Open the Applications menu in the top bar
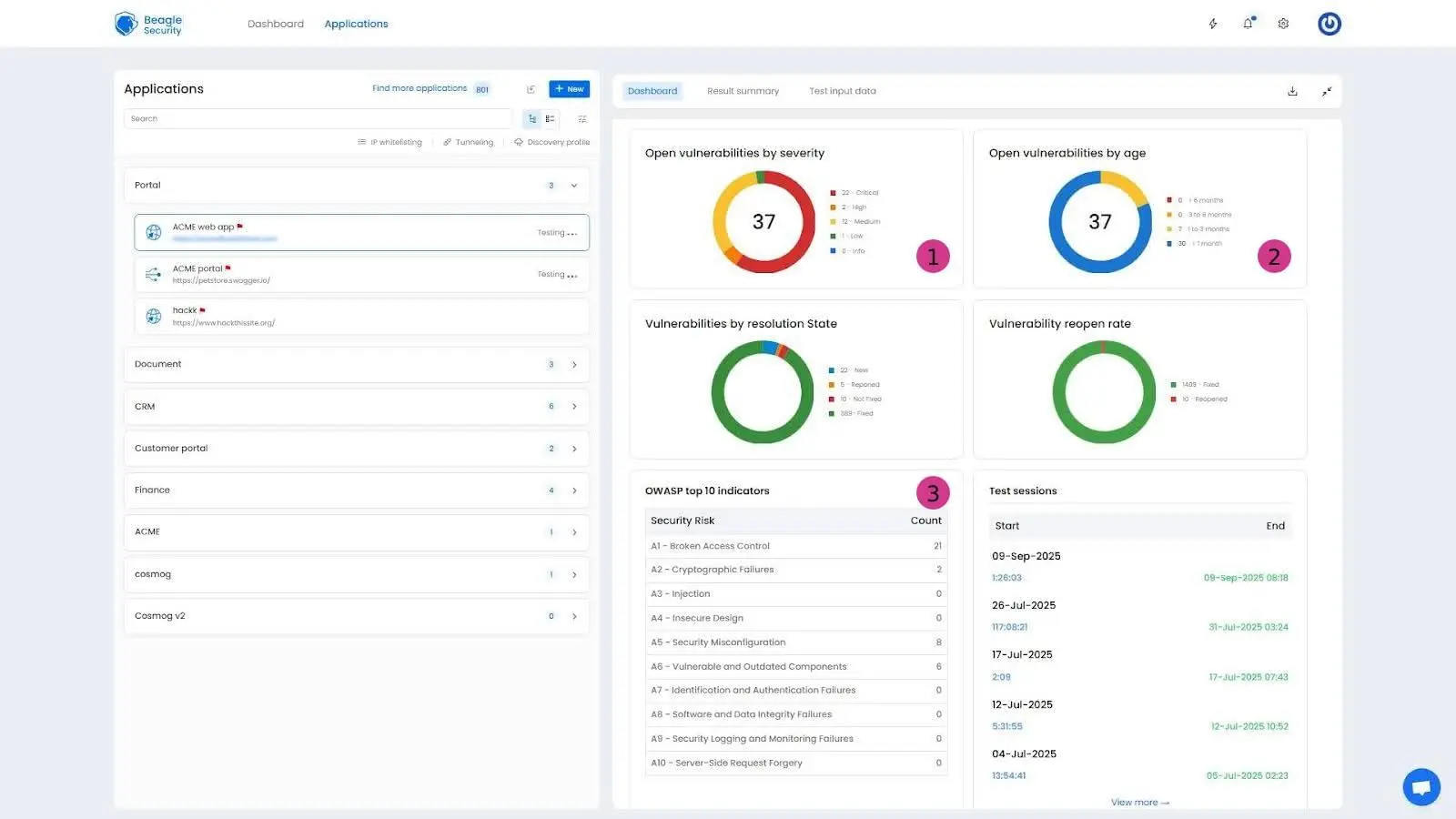Viewport: 1456px width, 819px height. (356, 24)
